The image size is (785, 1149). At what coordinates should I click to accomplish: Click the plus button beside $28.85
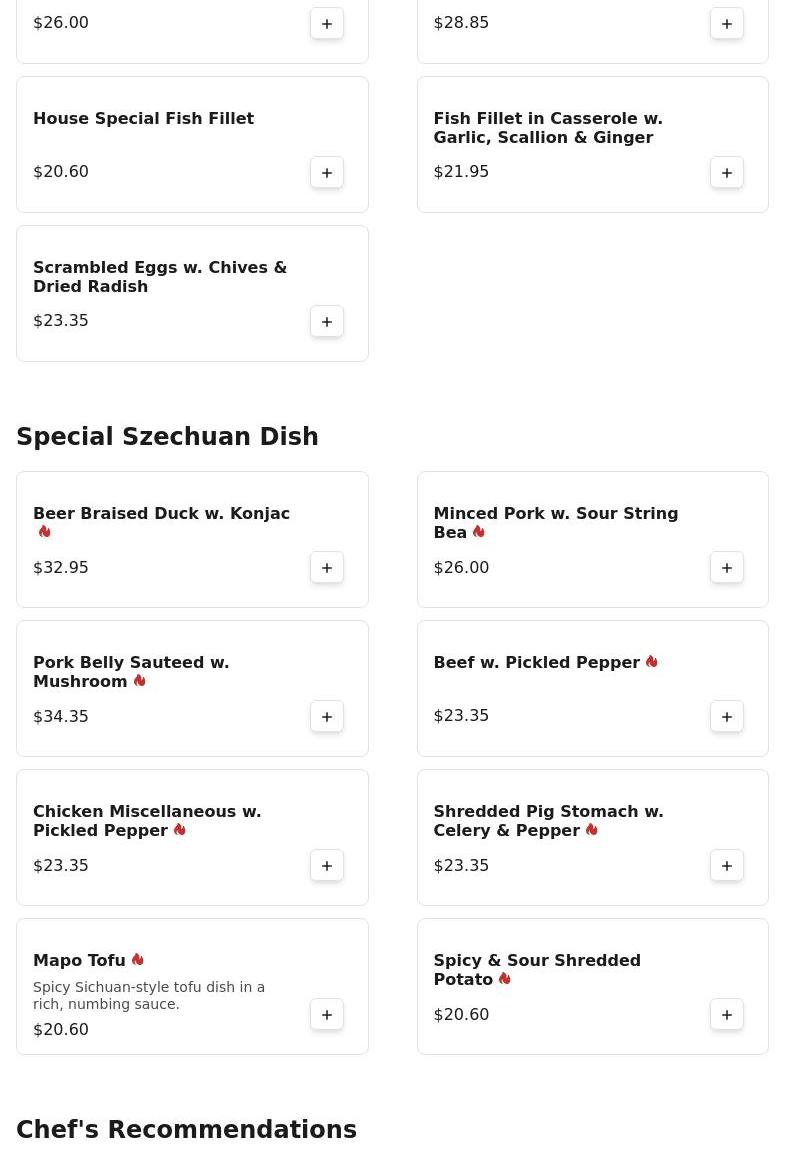[727, 23]
